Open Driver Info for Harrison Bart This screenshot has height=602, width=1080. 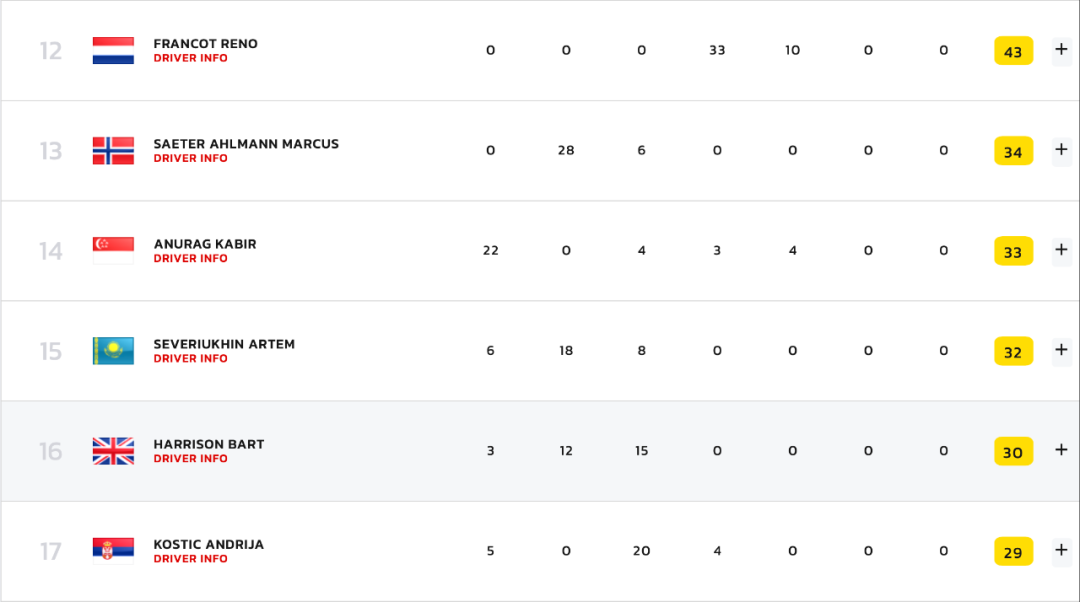coord(191,459)
